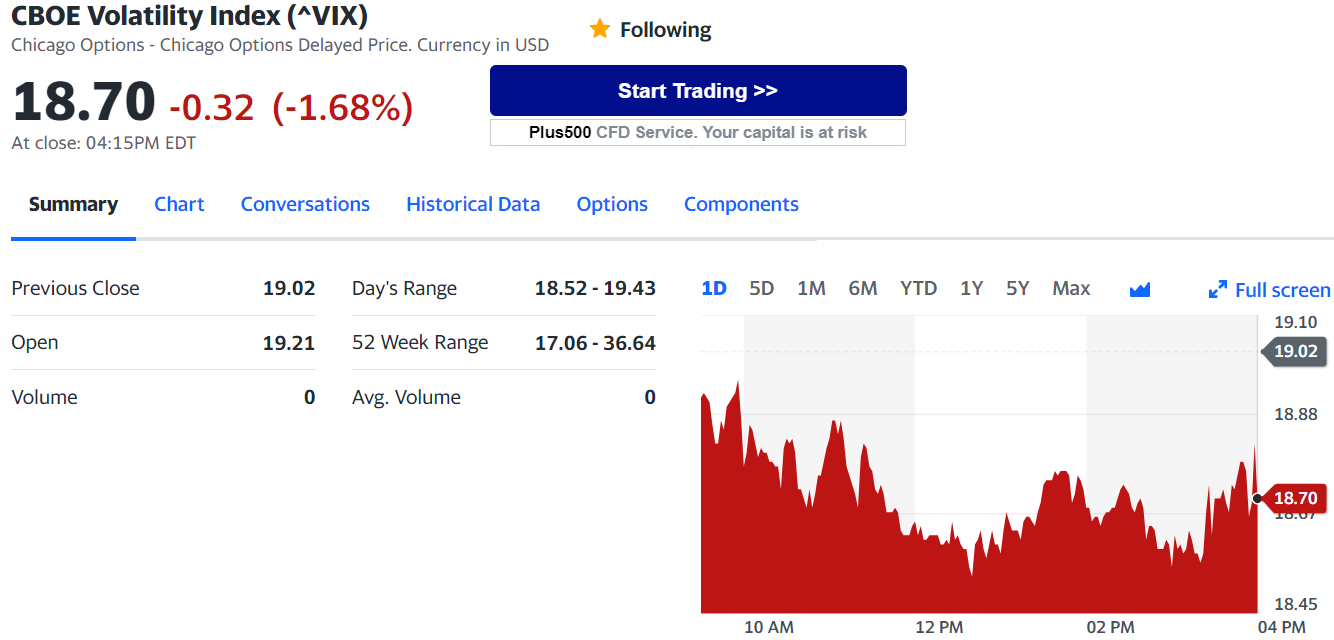Click the Previous Close value 19.02
This screenshot has width=1334, height=640.
click(289, 288)
